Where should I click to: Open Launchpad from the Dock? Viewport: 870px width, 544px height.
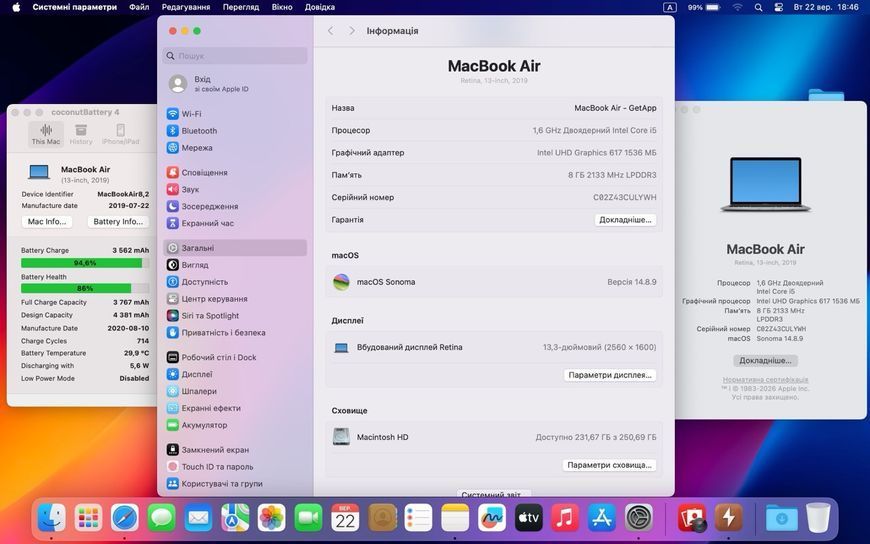[x=88, y=518]
